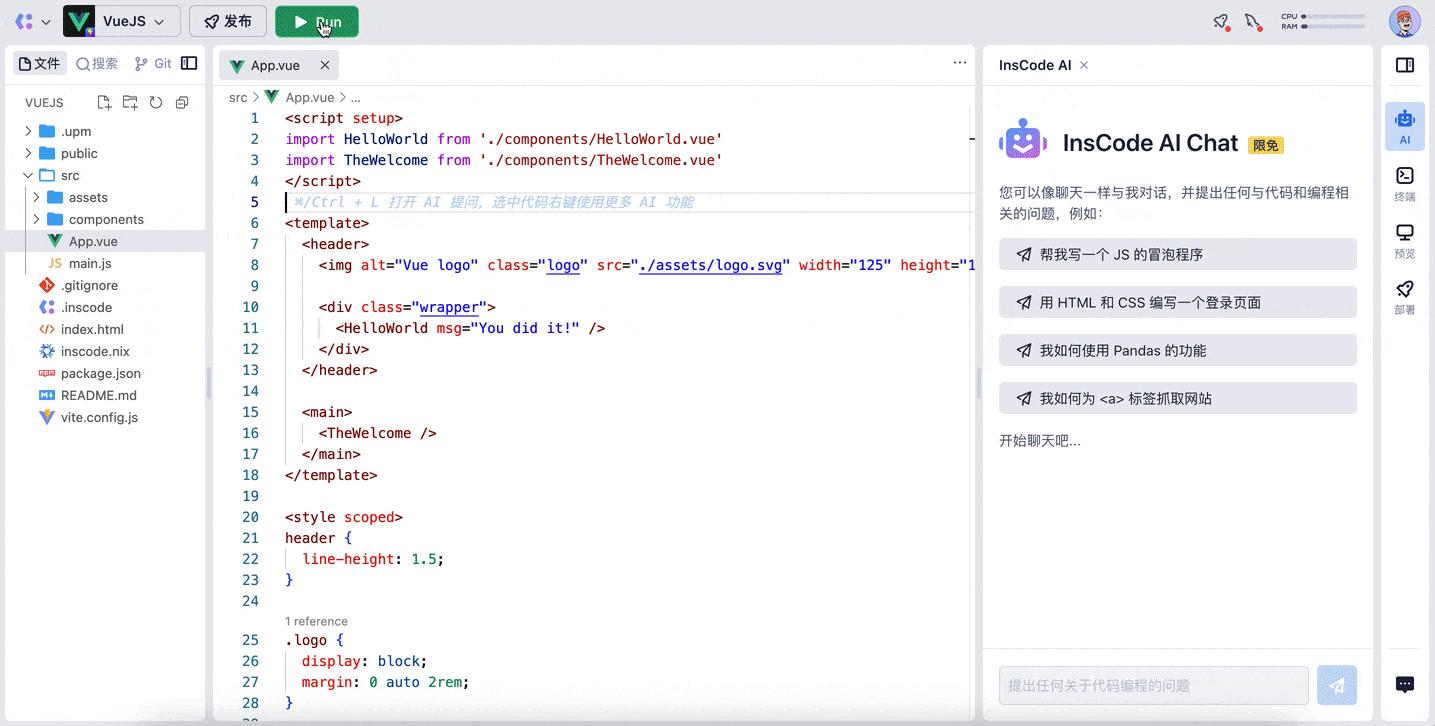Switch to the 文件 files tab
This screenshot has width=1435, height=726.
tap(40, 63)
